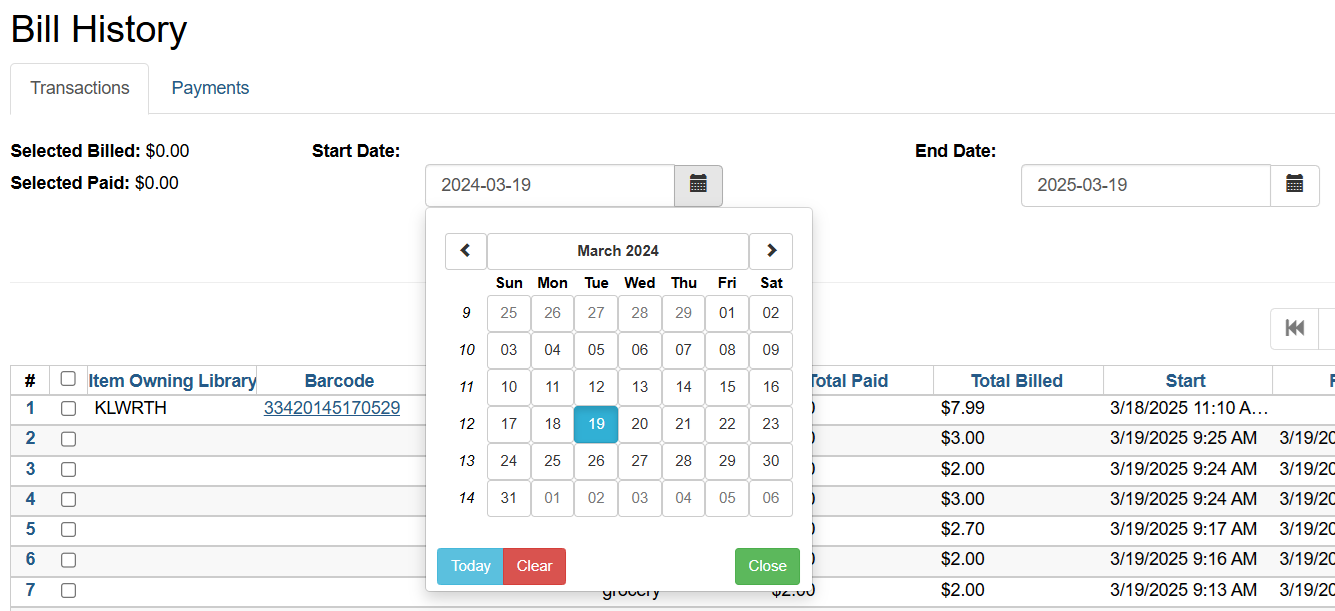Sort by Total Billed column
This screenshot has width=1335, height=611.
tap(1016, 381)
